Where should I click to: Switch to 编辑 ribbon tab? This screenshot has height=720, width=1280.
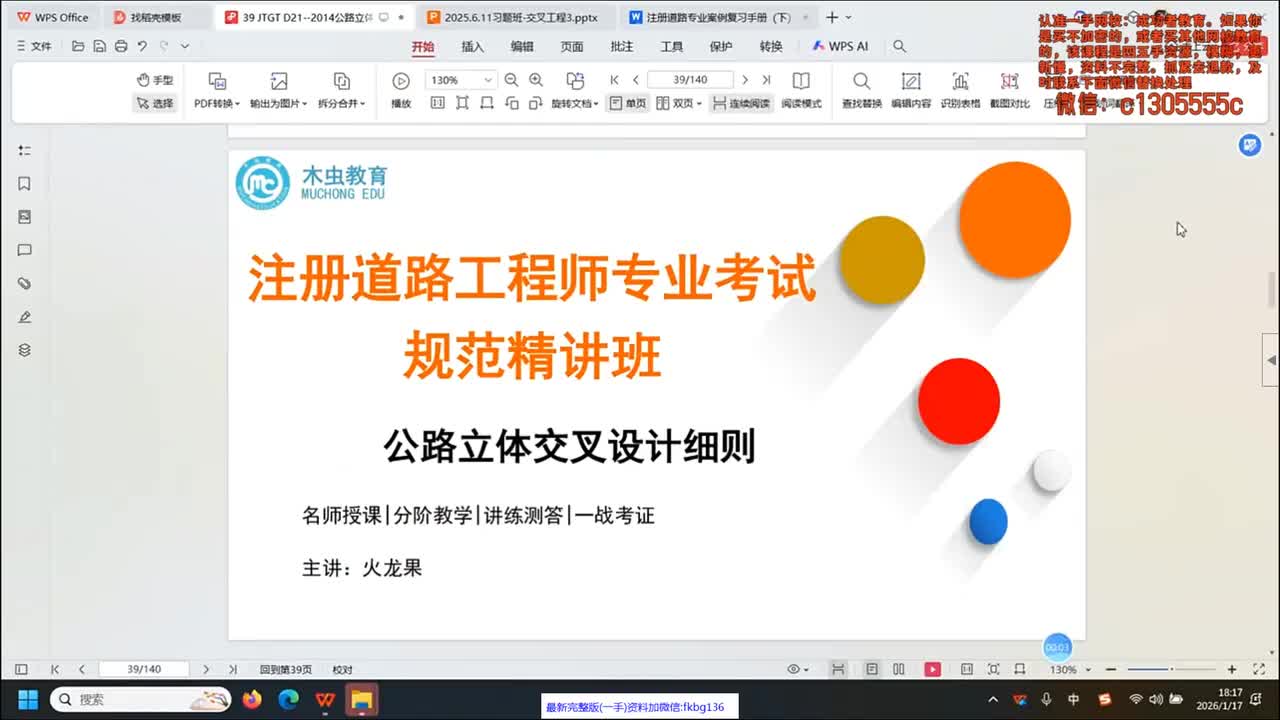tap(522, 46)
